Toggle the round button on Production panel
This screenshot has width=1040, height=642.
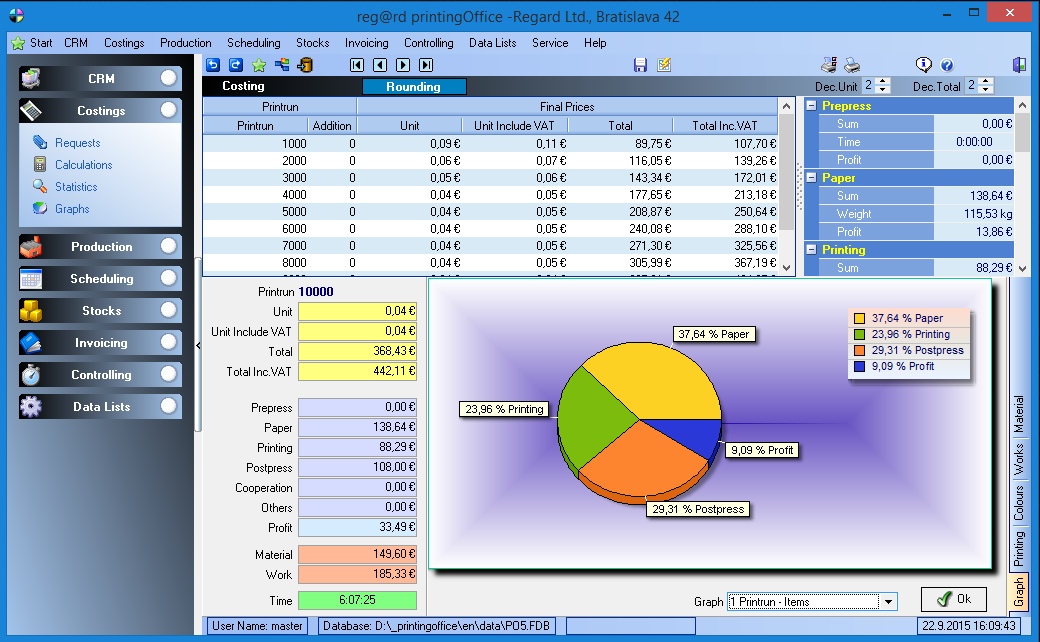click(x=168, y=246)
